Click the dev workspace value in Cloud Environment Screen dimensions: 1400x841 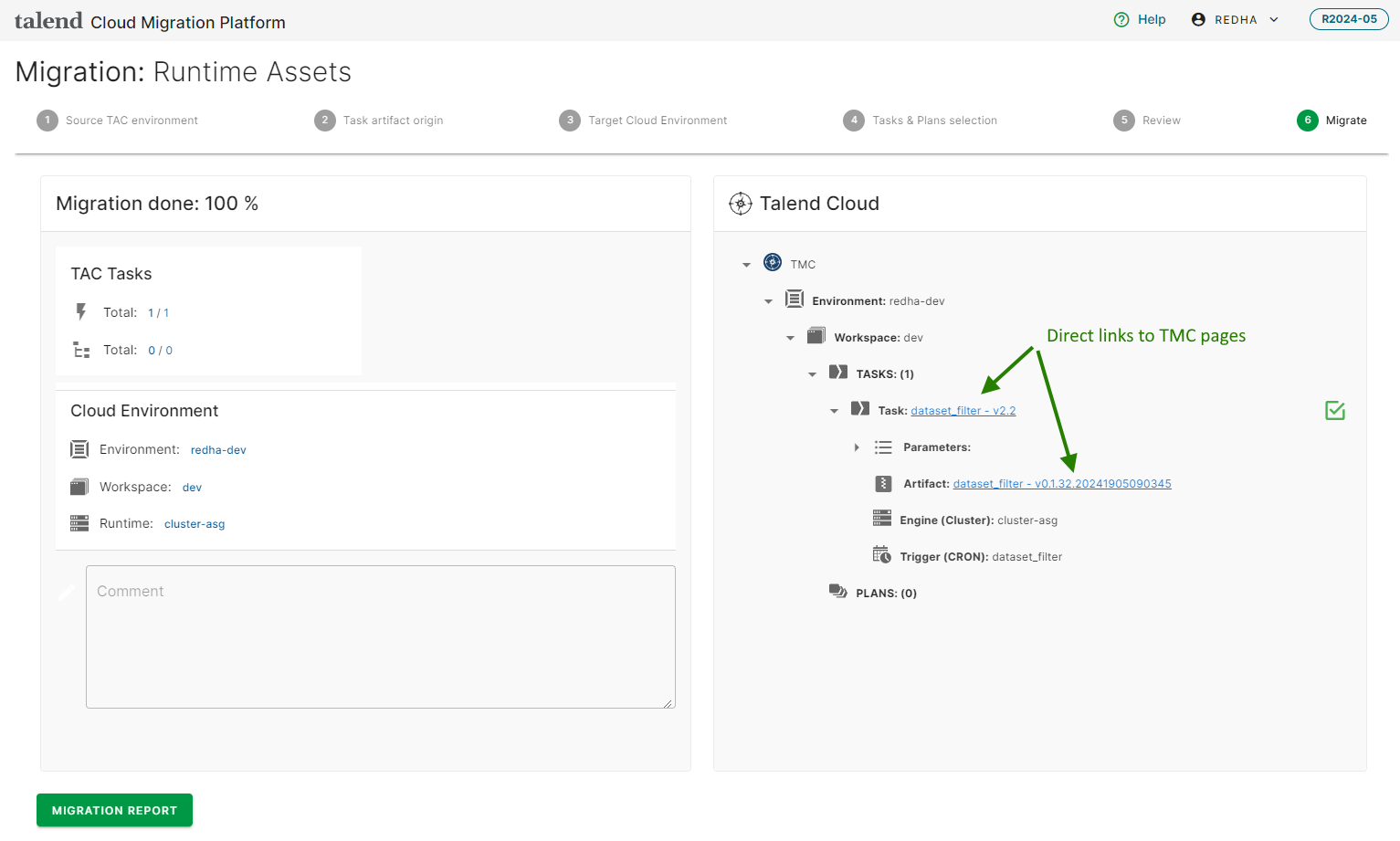(192, 488)
